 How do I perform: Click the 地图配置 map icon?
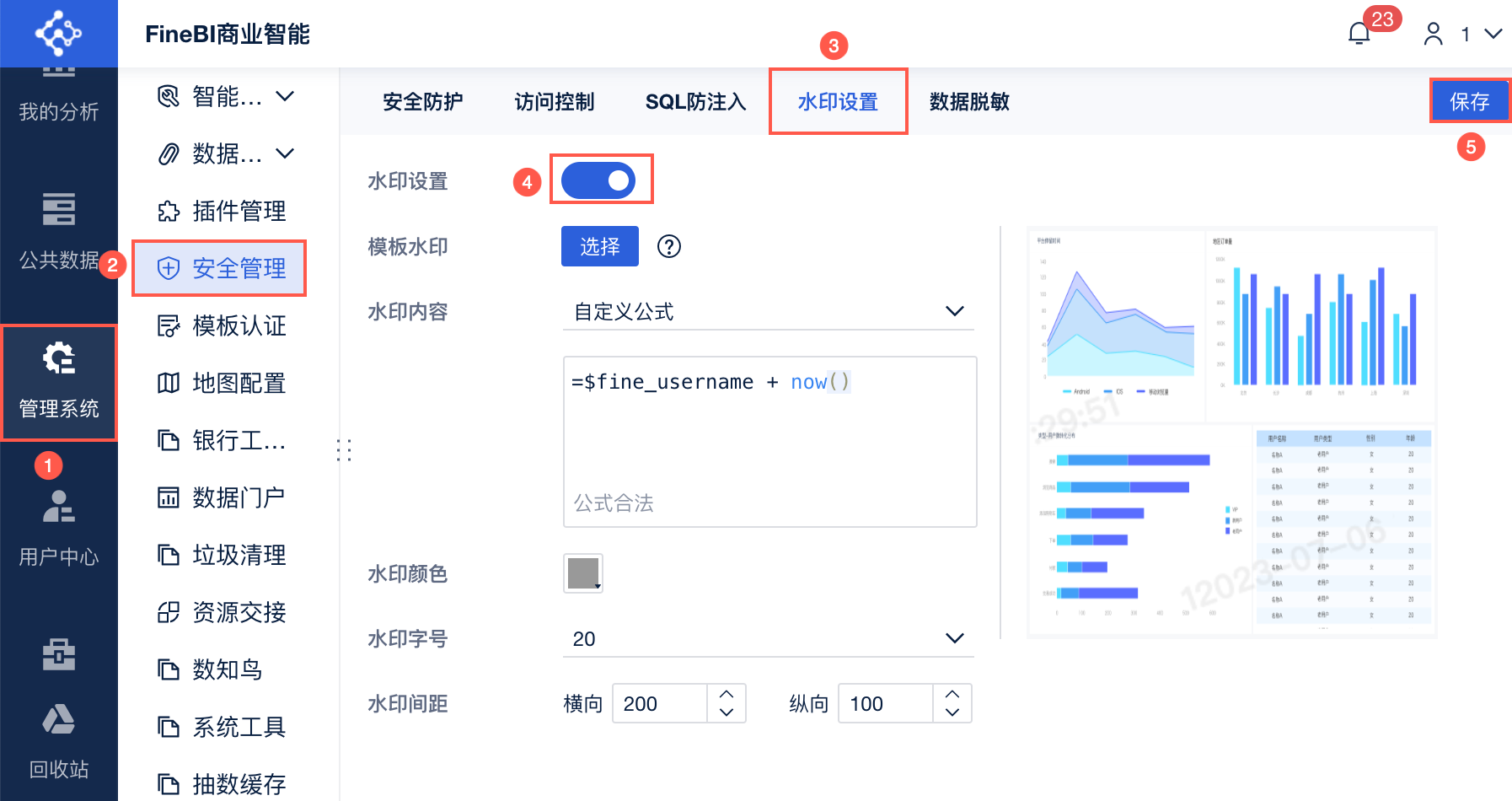click(169, 383)
